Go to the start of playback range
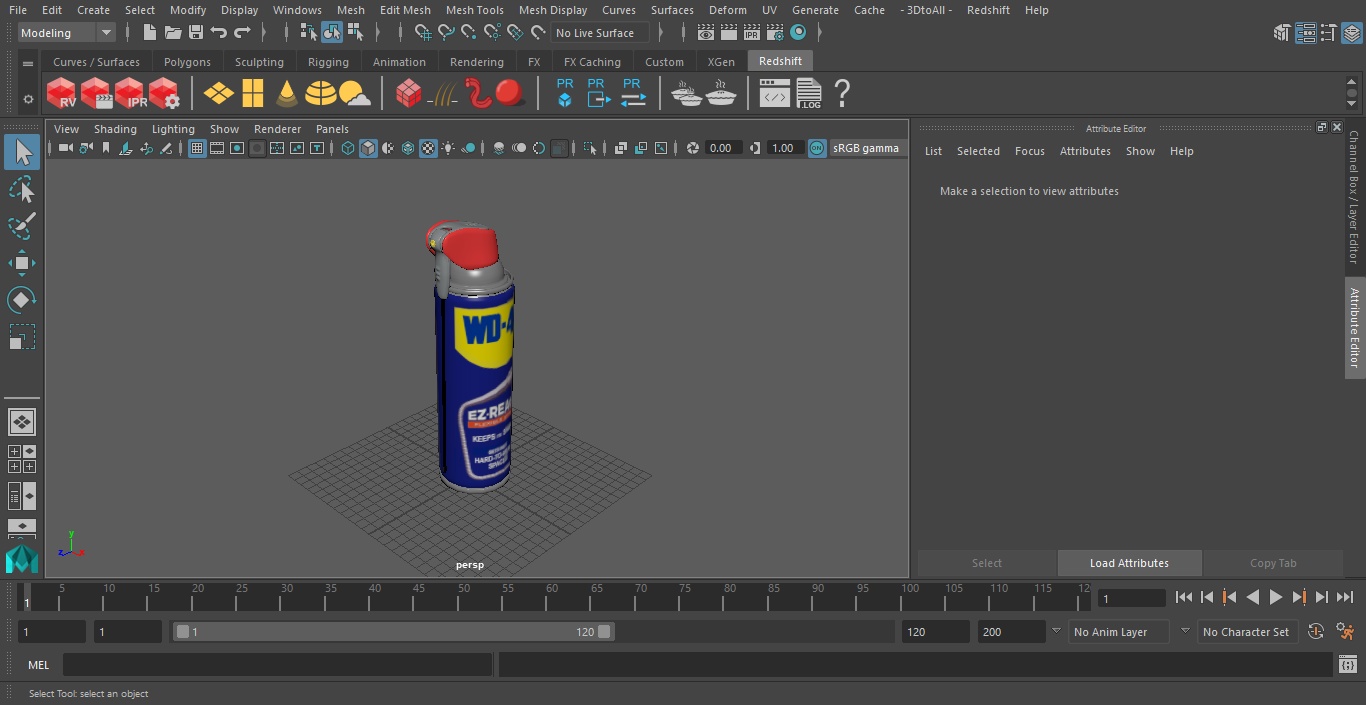The image size is (1366, 705). (x=1184, y=597)
